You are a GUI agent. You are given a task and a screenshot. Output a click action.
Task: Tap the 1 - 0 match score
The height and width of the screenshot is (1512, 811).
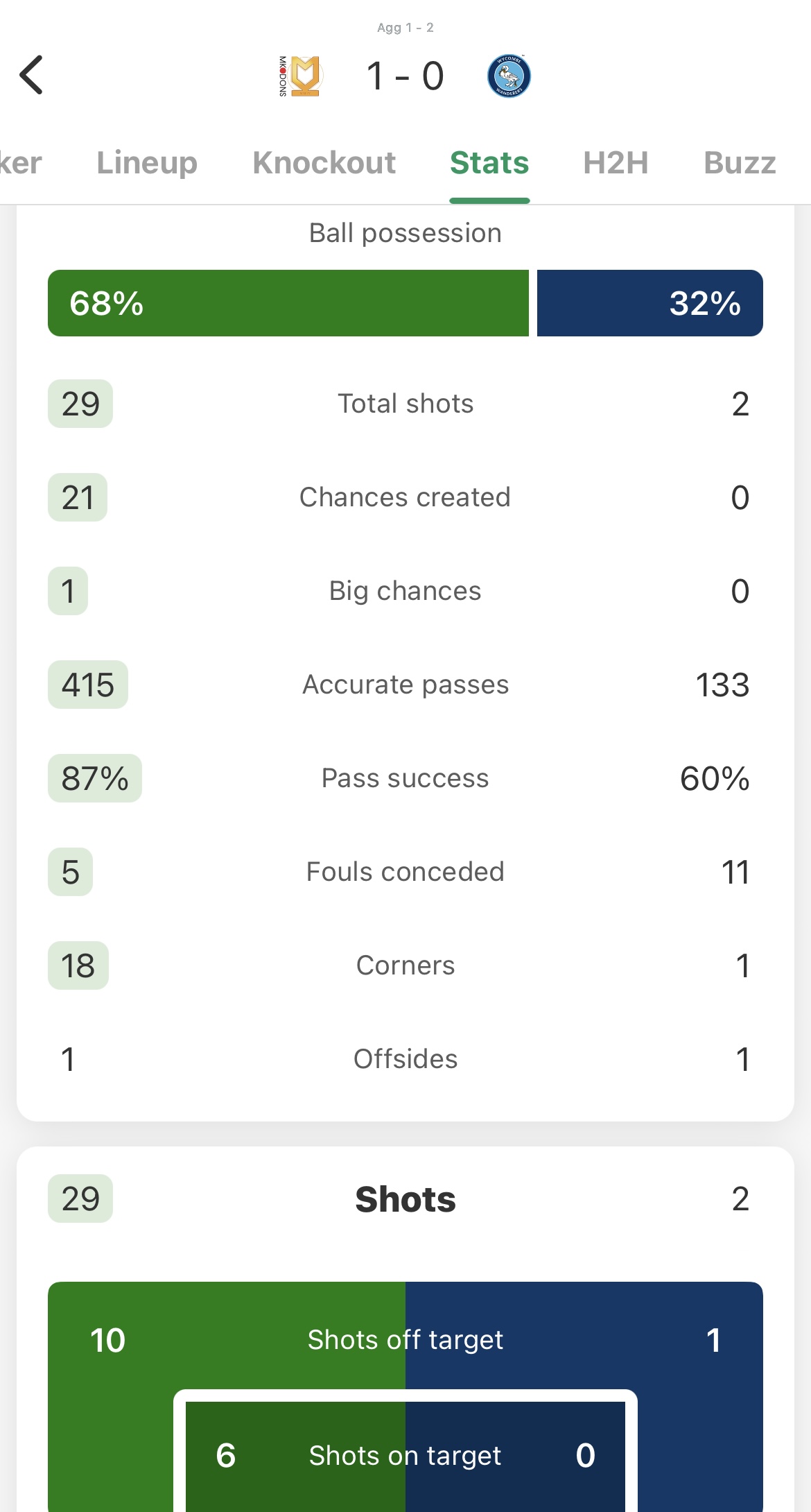tap(405, 76)
